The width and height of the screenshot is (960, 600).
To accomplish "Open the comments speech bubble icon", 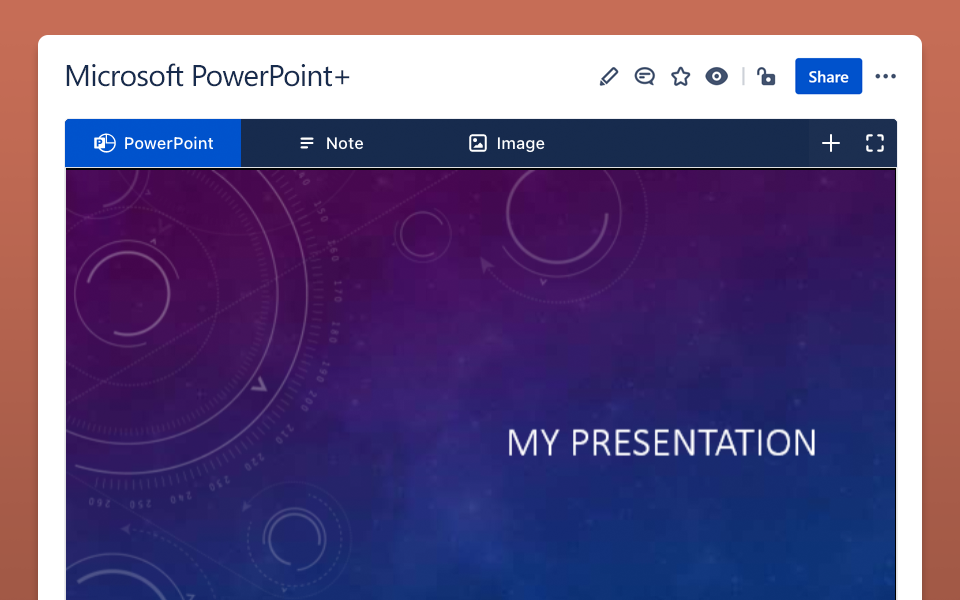I will [x=644, y=77].
